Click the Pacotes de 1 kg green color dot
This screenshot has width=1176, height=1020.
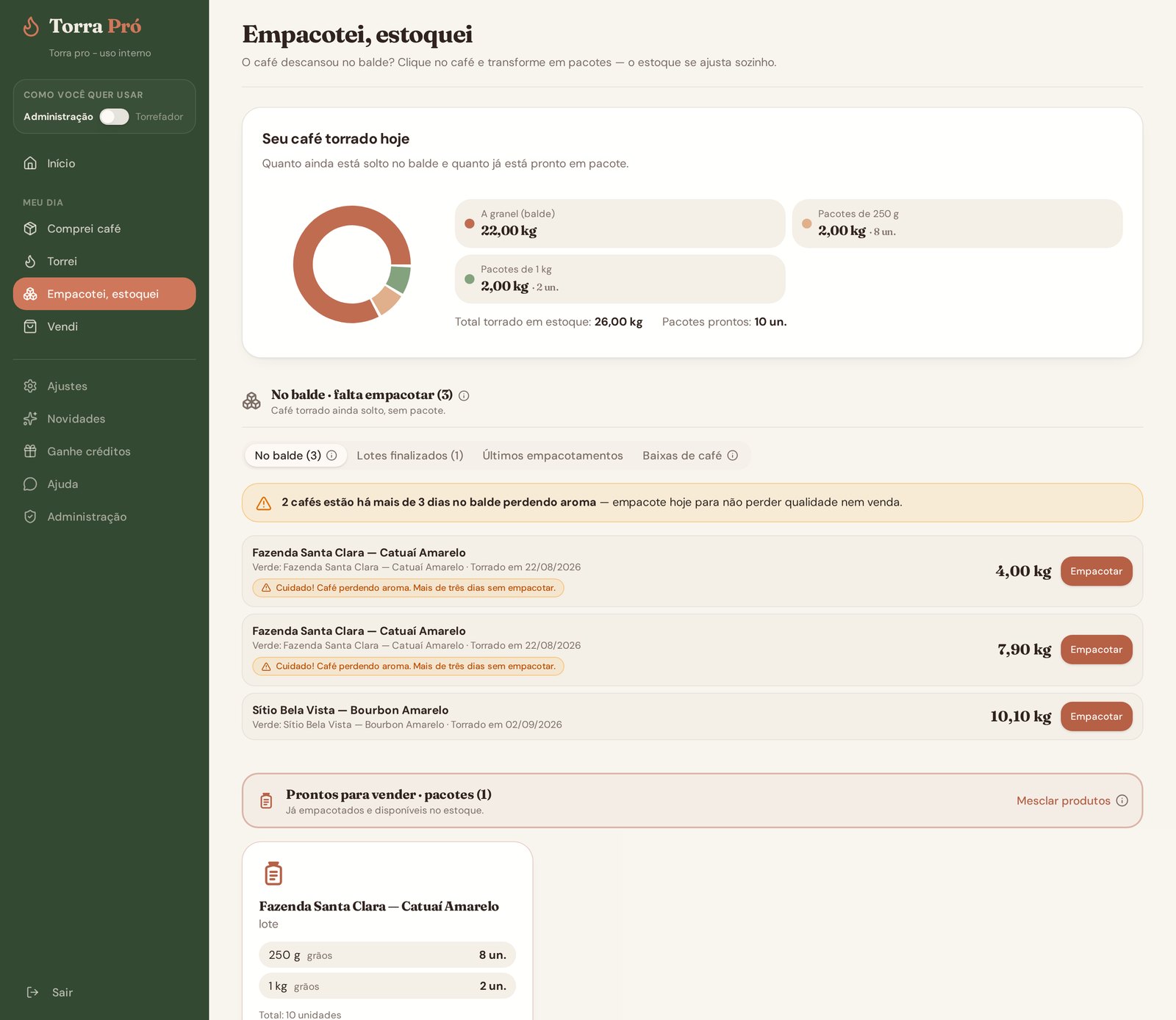pyautogui.click(x=470, y=279)
